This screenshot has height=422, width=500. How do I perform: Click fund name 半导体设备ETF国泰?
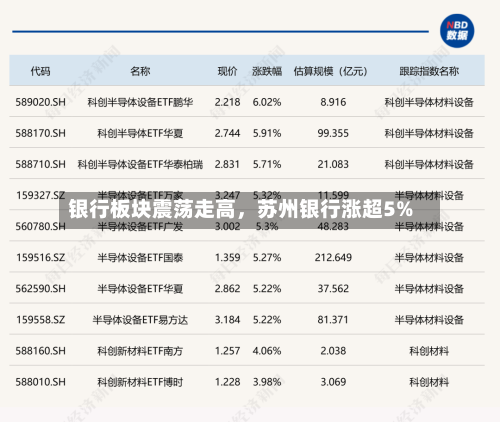140,258
